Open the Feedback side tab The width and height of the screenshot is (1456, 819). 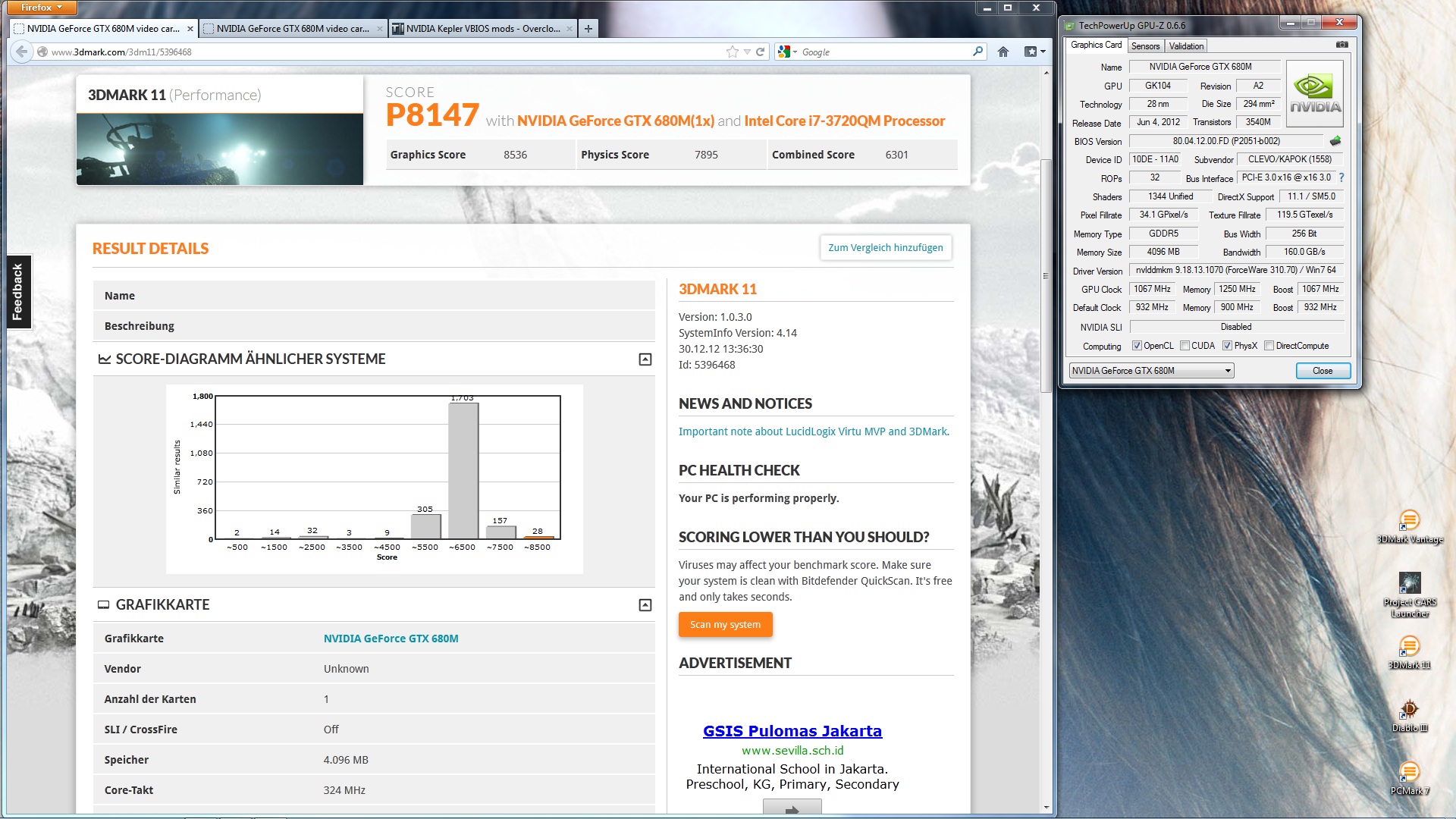[18, 292]
